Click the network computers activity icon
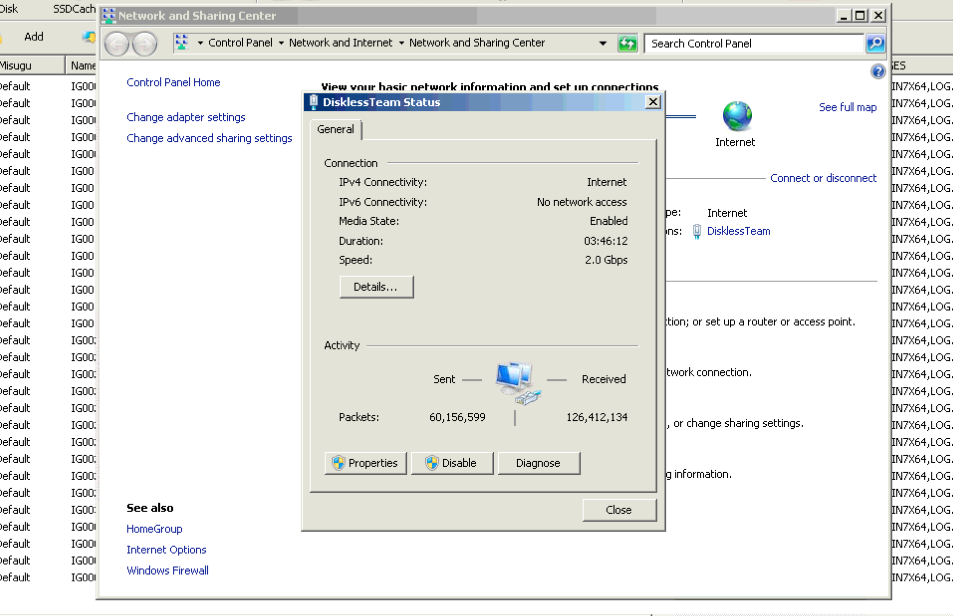Viewport: 953px width, 616px height. (516, 380)
